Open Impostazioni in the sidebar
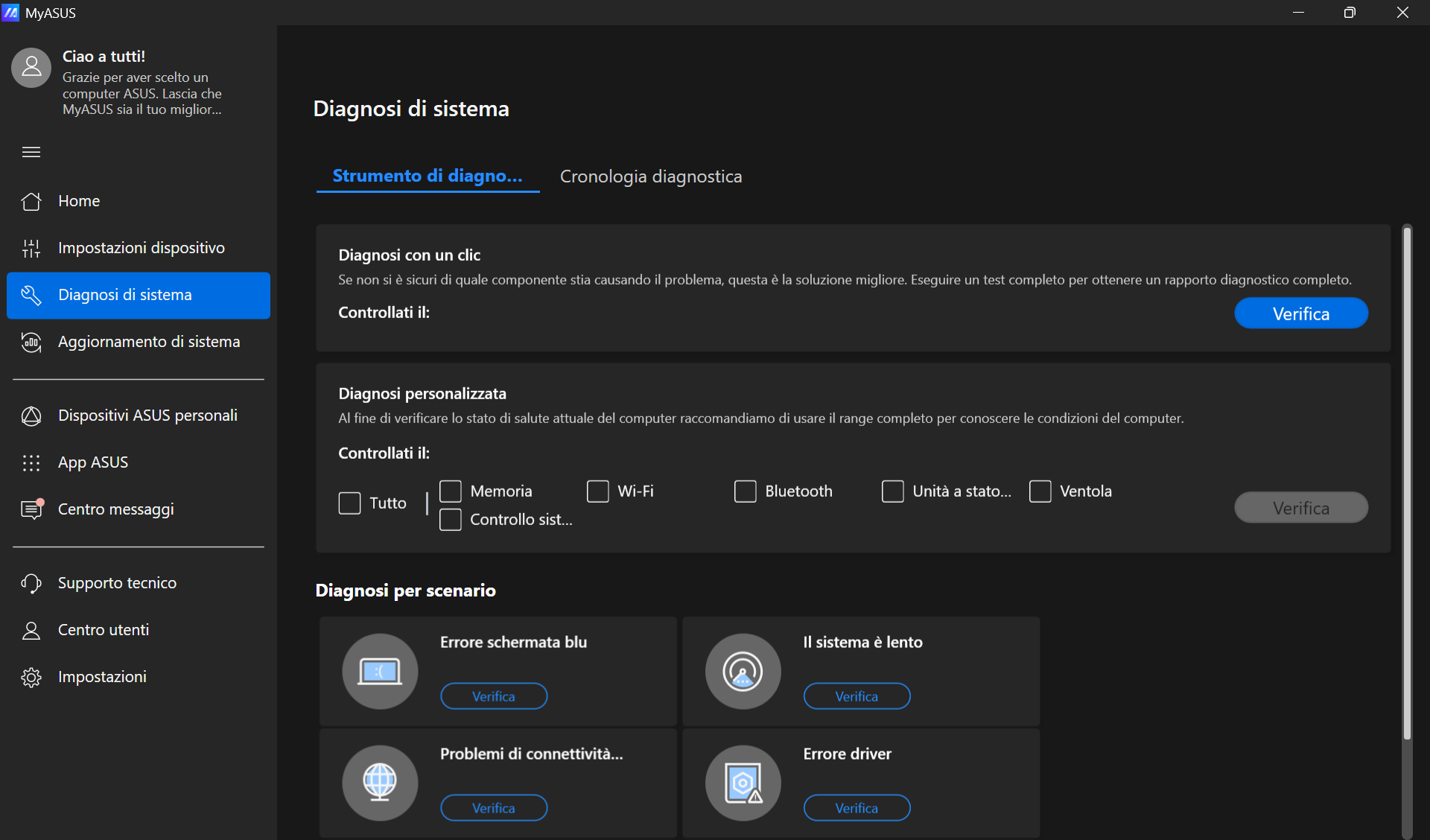The image size is (1430, 840). coord(139,677)
